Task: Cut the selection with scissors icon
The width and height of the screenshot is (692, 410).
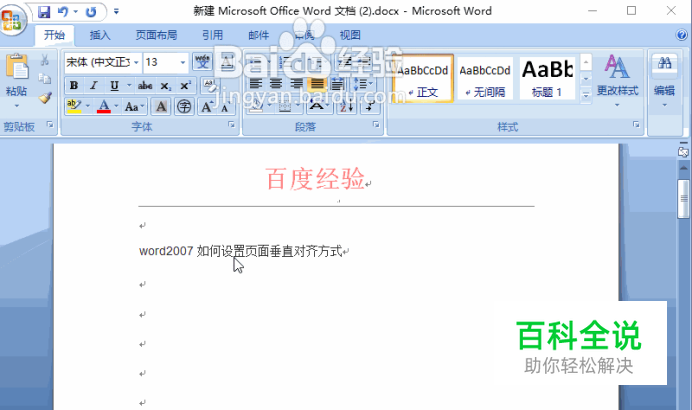Action: (x=45, y=60)
